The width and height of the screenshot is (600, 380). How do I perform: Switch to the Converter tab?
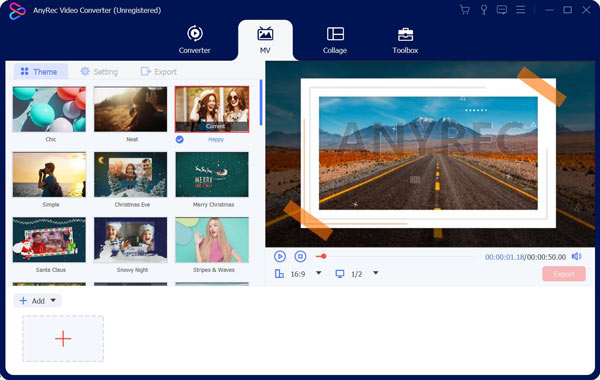[x=194, y=40]
